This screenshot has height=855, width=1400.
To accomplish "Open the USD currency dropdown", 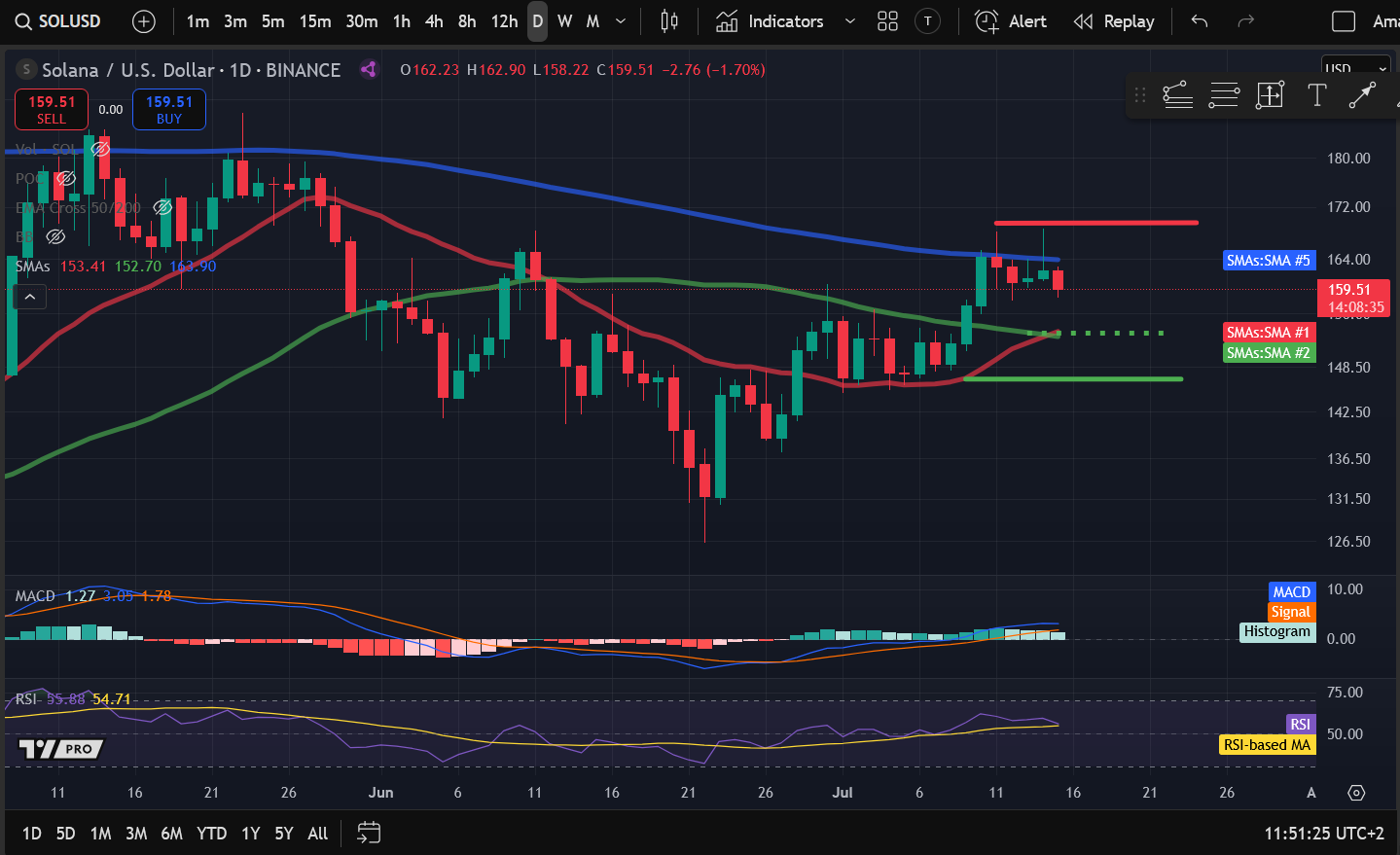I will (1355, 69).
